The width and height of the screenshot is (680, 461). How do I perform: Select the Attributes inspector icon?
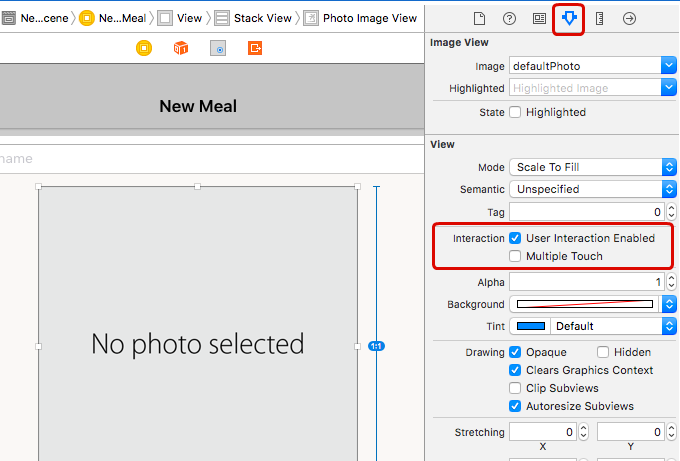569,18
